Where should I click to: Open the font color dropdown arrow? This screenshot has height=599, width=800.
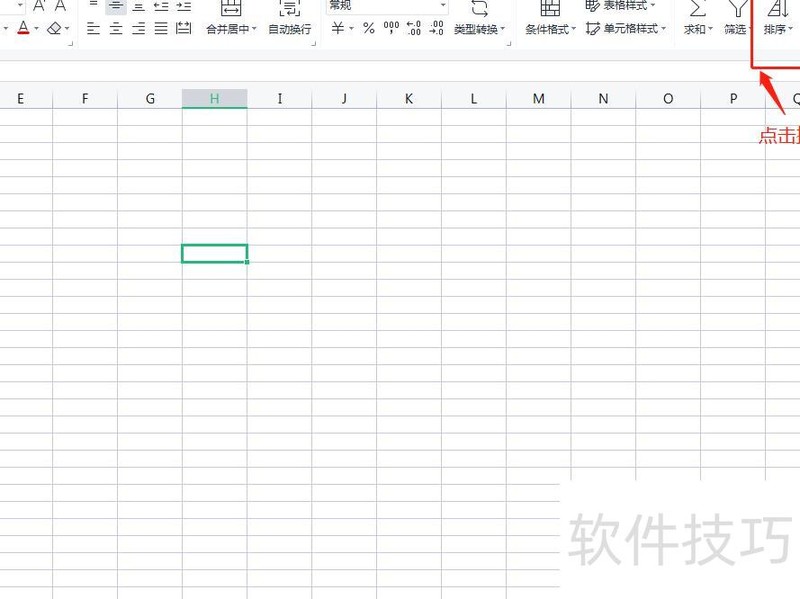click(x=37, y=29)
